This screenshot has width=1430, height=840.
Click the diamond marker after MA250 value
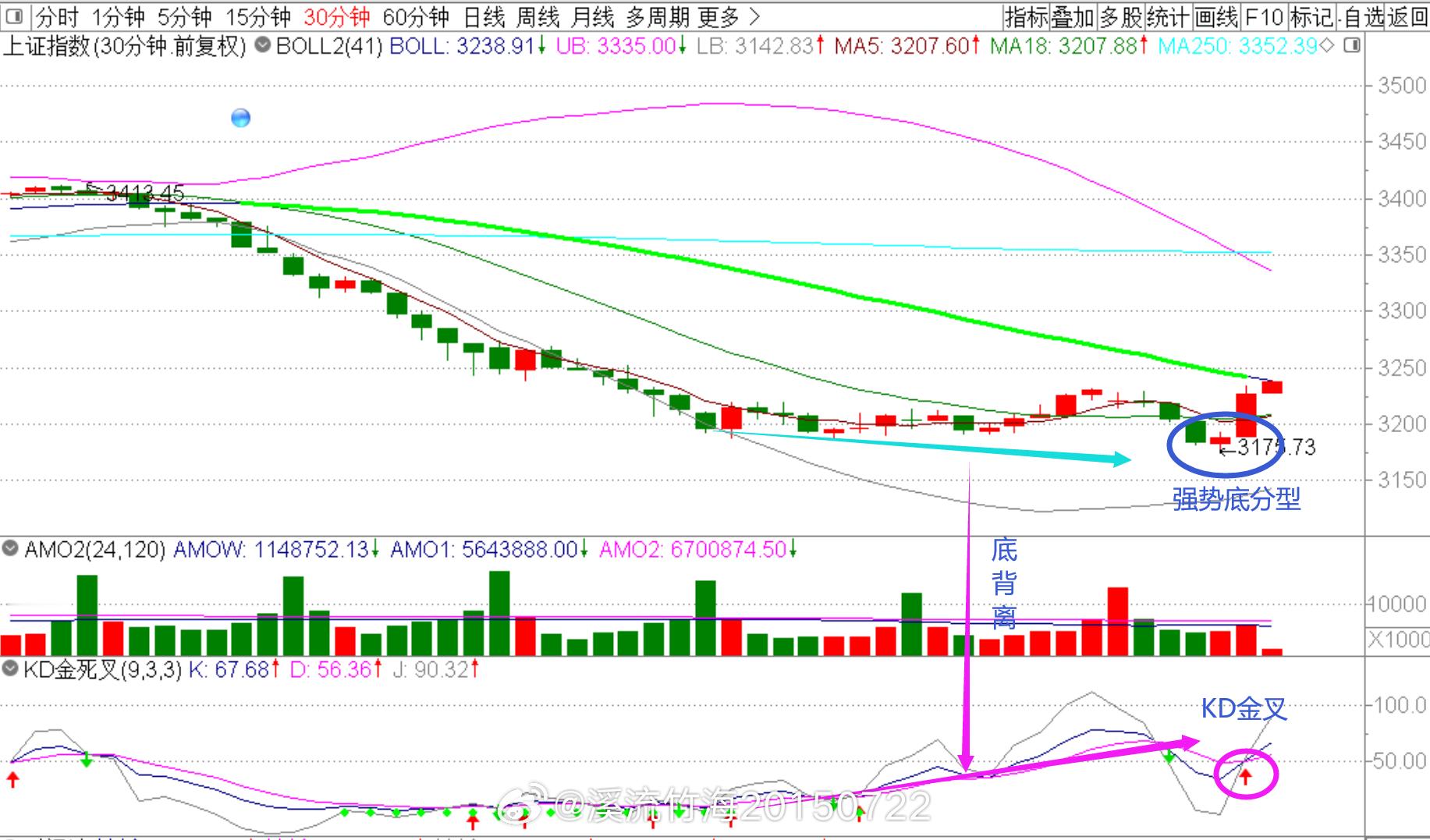point(1326,46)
